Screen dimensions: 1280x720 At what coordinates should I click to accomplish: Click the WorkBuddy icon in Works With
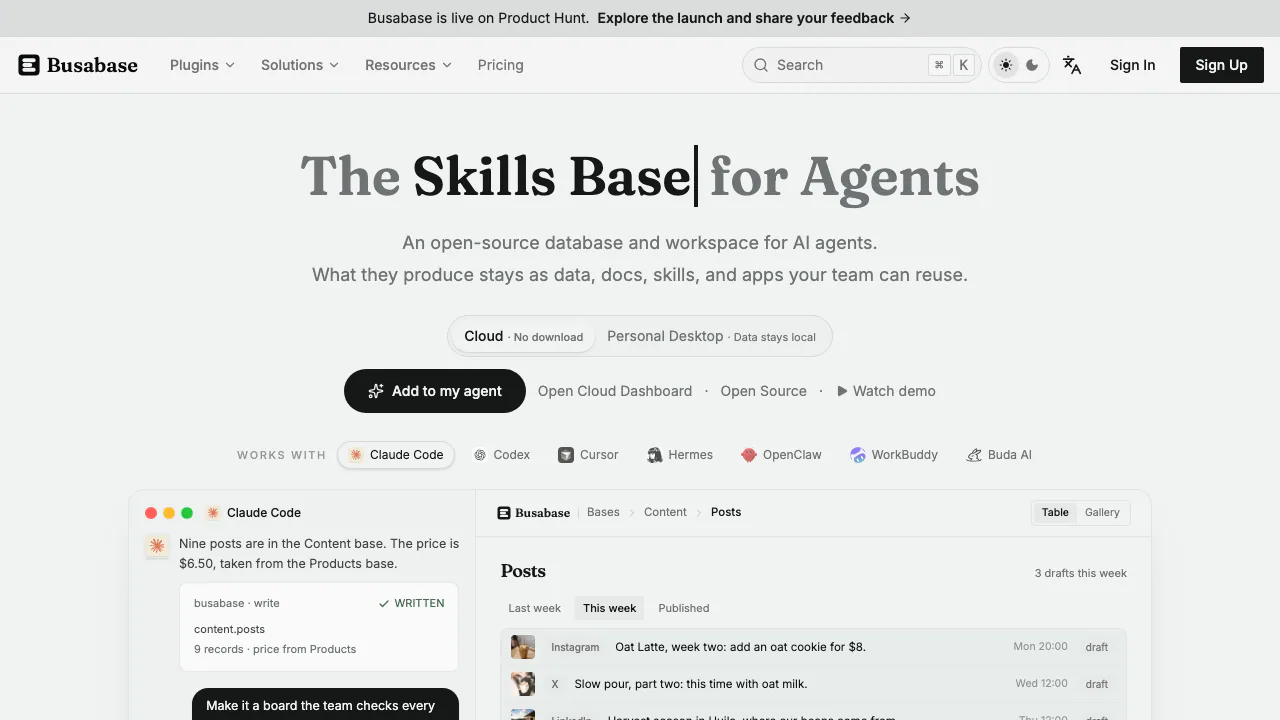[858, 455]
